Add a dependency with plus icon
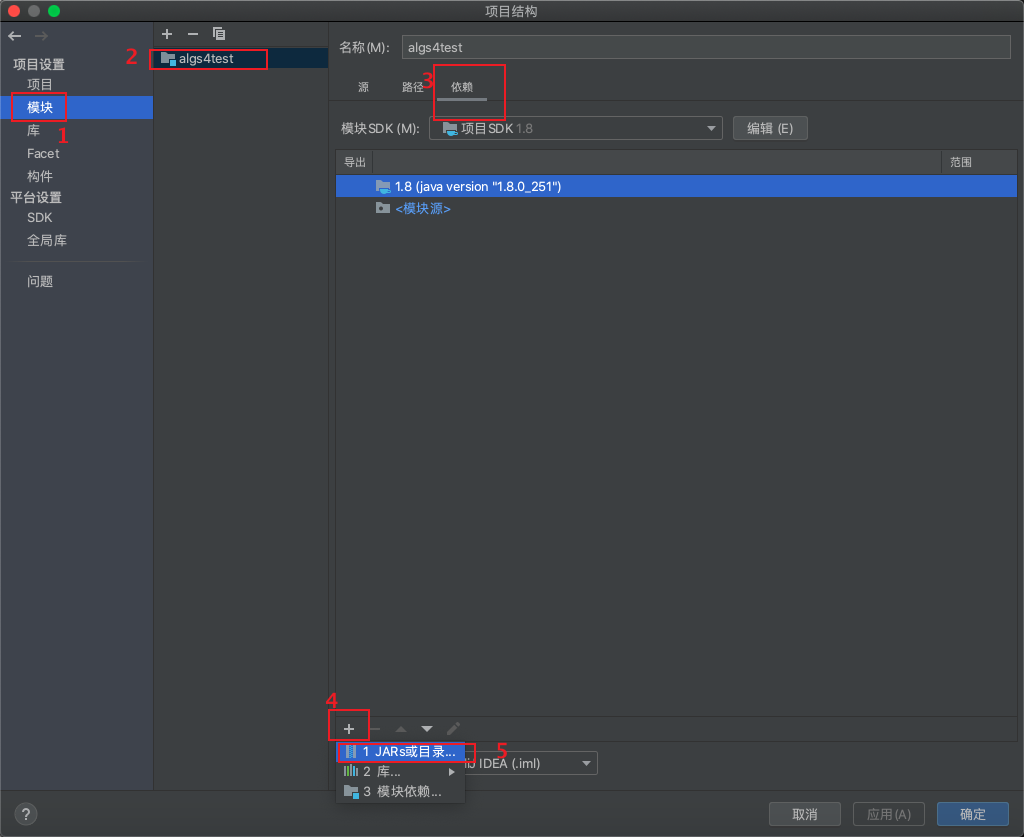This screenshot has width=1024, height=837. [x=349, y=729]
